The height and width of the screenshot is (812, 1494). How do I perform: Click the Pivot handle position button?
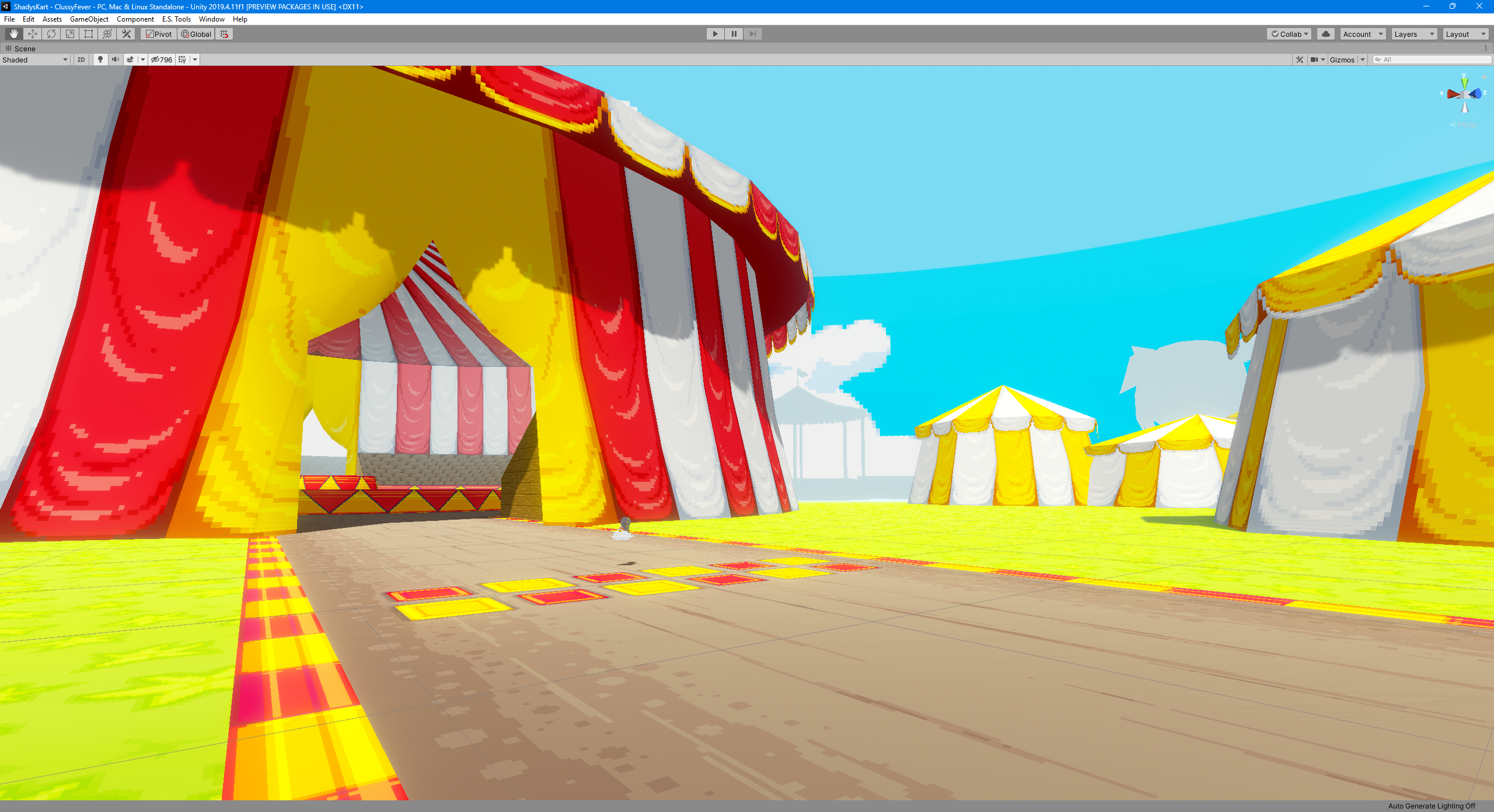click(x=159, y=34)
